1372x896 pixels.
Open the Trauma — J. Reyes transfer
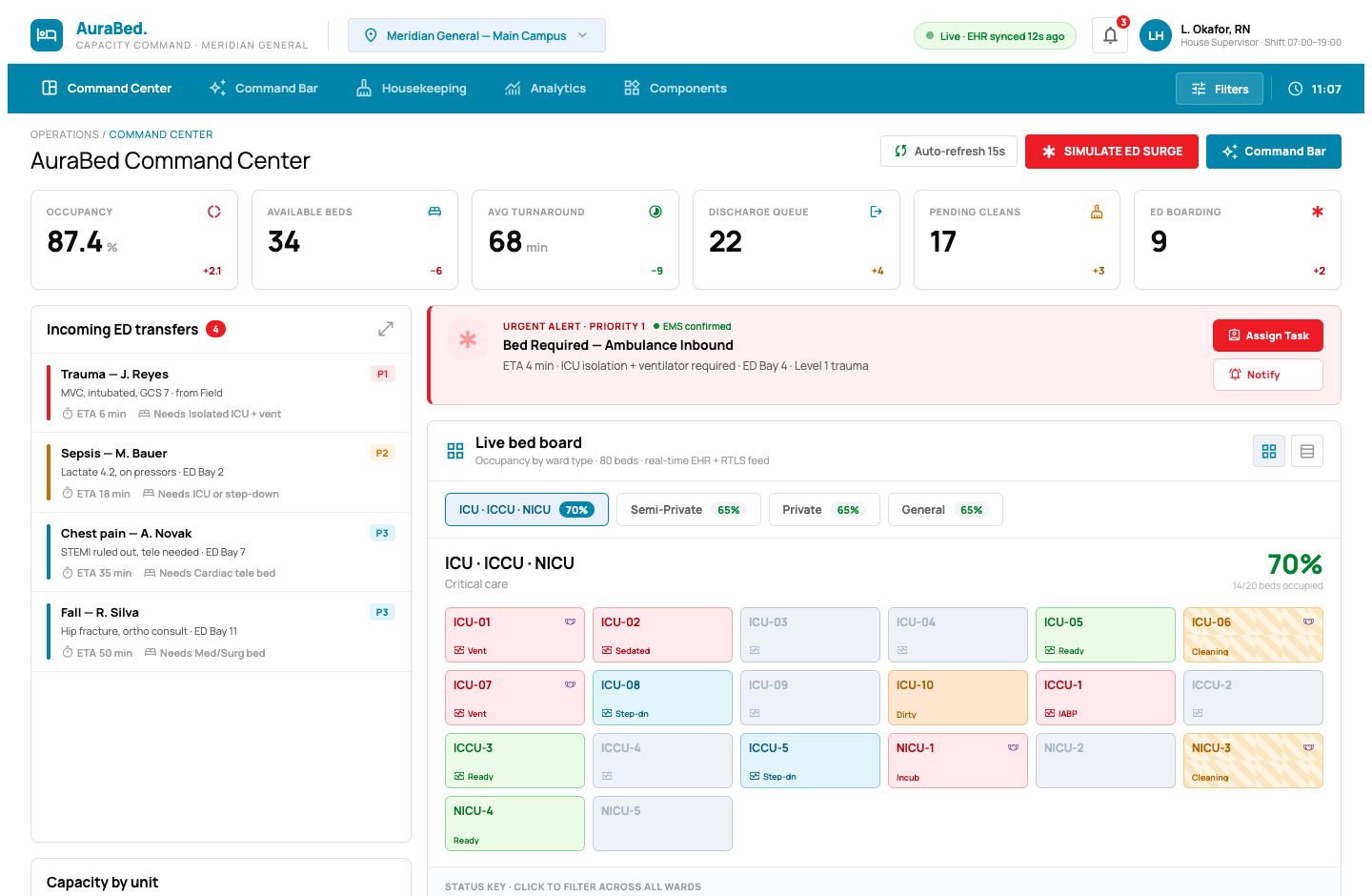221,393
